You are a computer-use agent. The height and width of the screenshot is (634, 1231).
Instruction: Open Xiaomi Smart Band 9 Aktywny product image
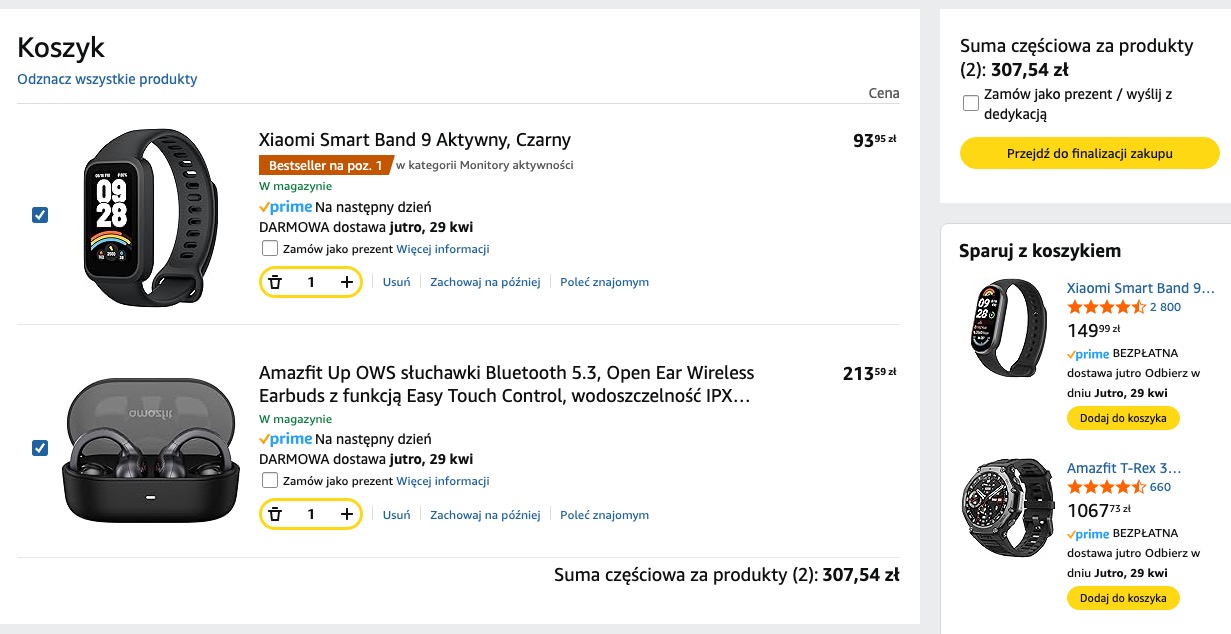tap(150, 215)
